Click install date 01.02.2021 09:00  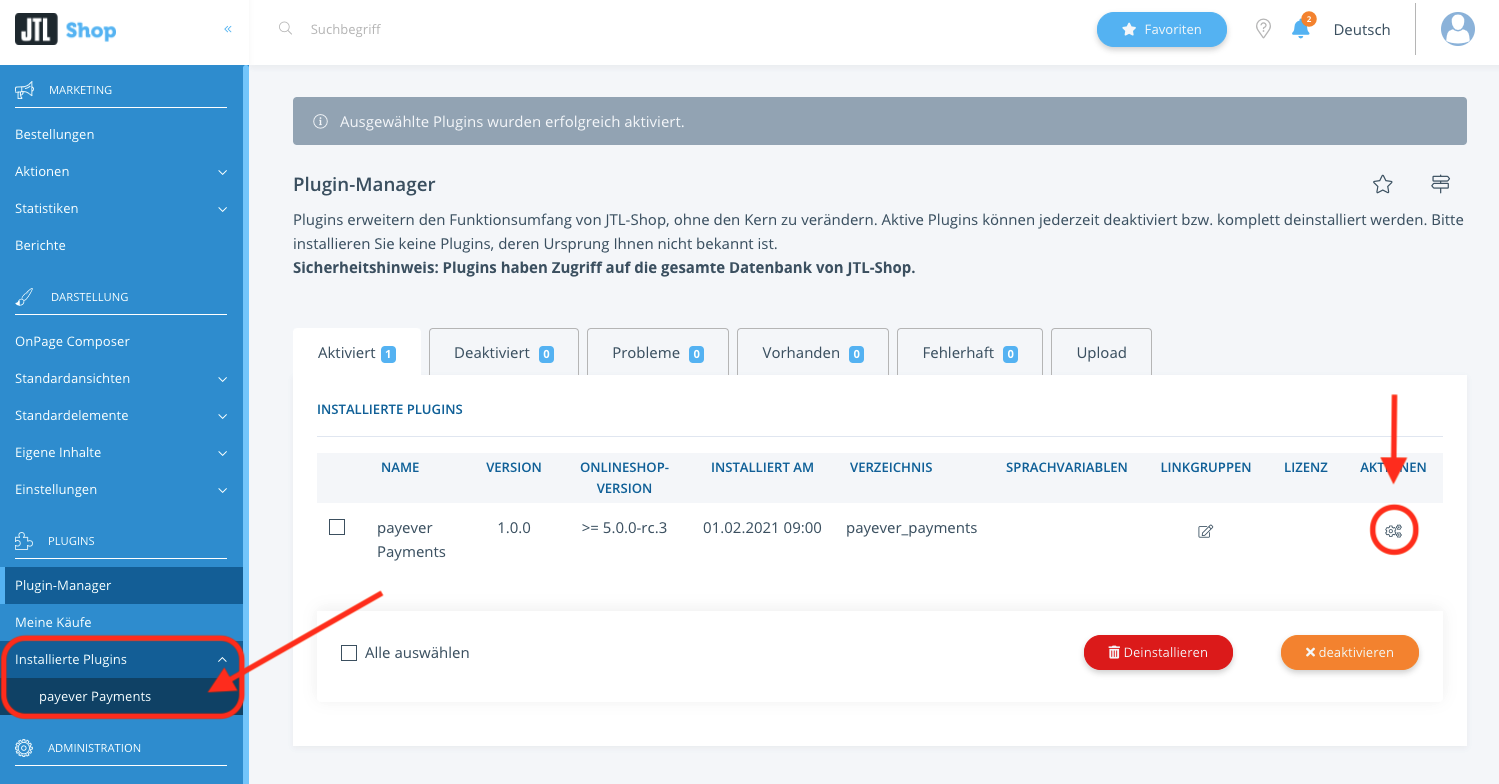(x=762, y=527)
